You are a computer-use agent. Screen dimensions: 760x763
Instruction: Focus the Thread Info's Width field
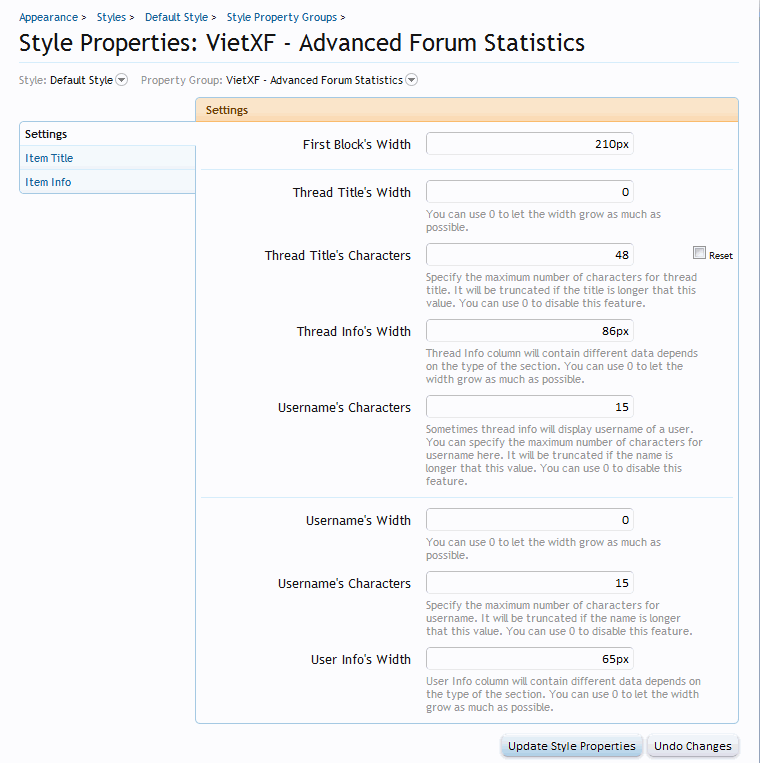pos(530,331)
